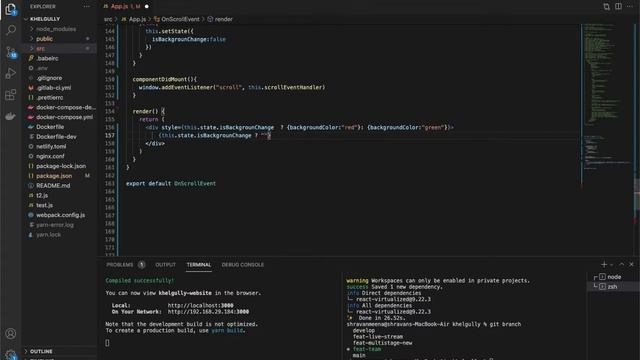Open Explorer views and more actions ellipsis
Image resolution: width=640 pixels, height=360 pixels.
click(87, 7)
